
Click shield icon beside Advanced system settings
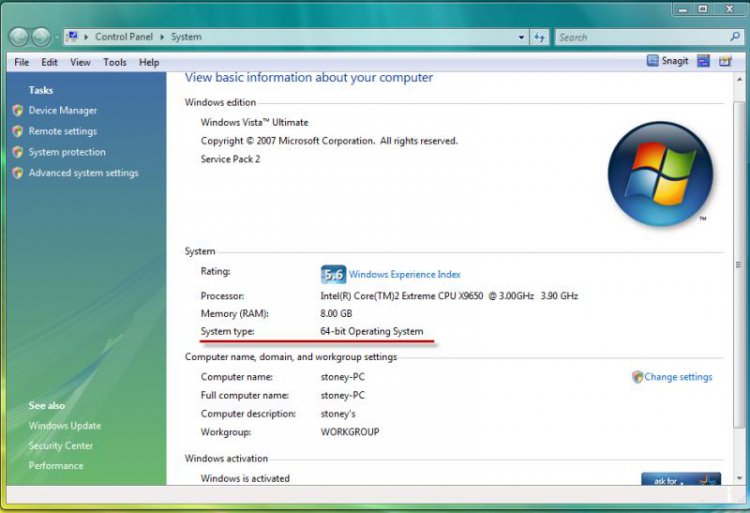pyautogui.click(x=18, y=173)
